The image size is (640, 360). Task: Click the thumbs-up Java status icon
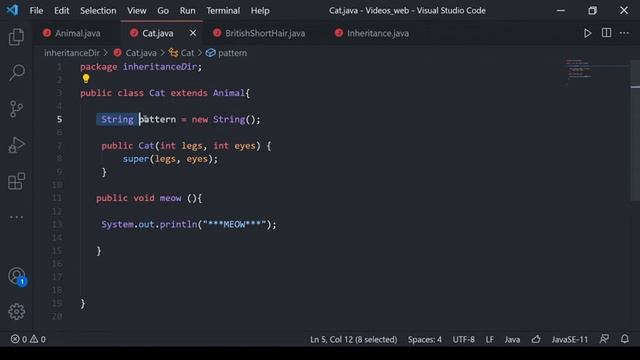[536, 339]
